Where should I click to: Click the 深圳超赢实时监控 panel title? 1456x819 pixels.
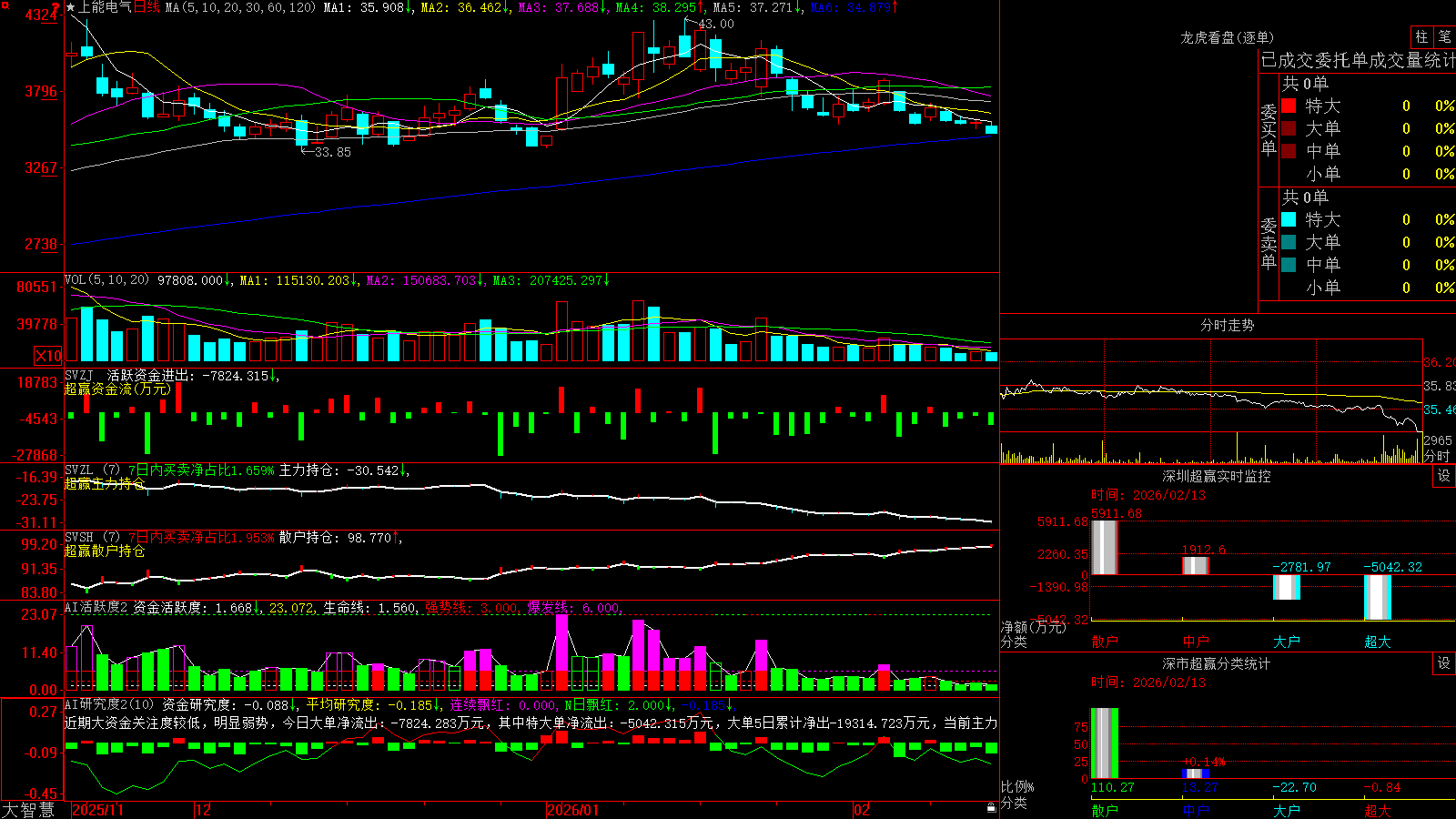[x=1217, y=476]
